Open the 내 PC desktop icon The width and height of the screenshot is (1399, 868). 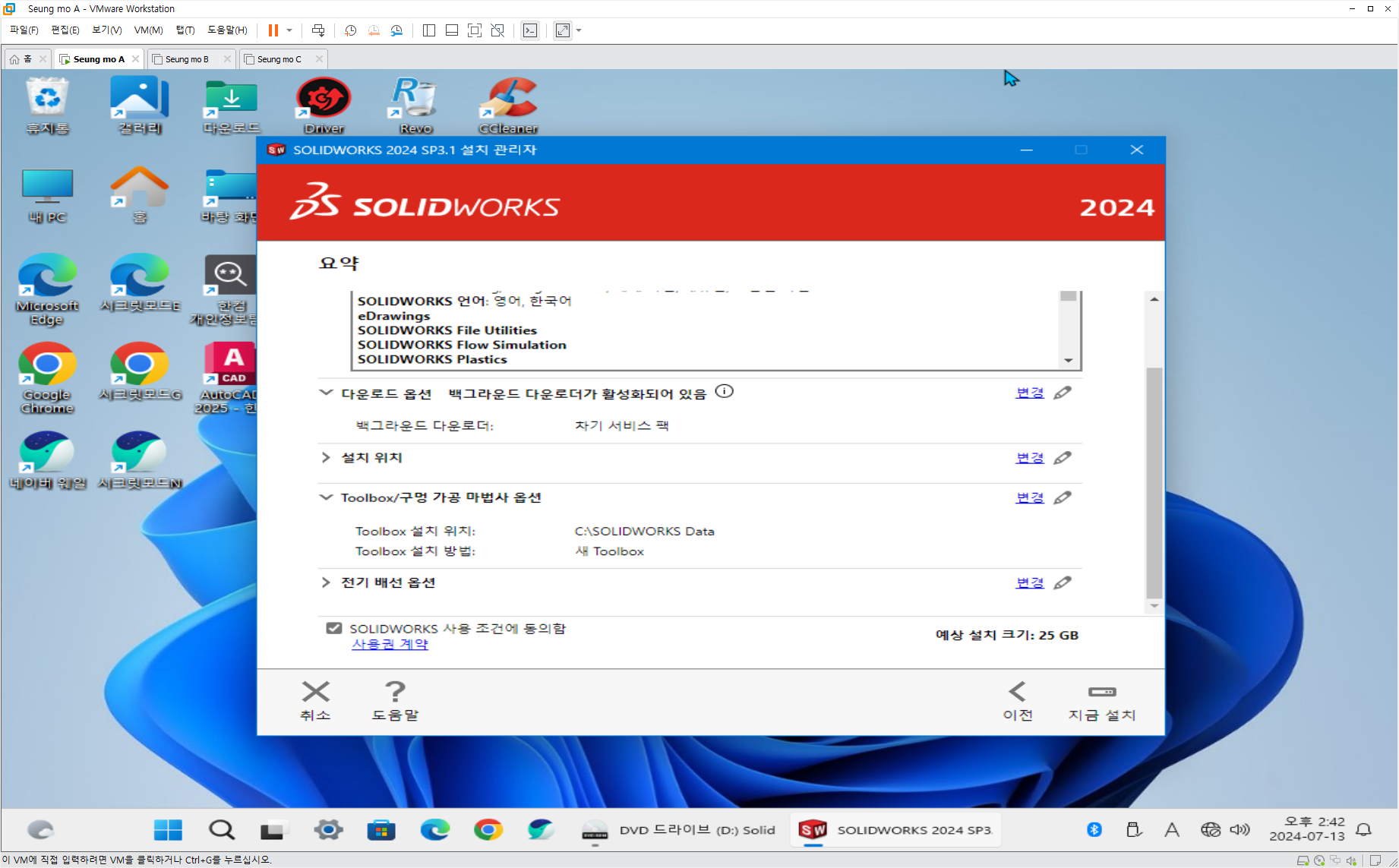pyautogui.click(x=47, y=196)
